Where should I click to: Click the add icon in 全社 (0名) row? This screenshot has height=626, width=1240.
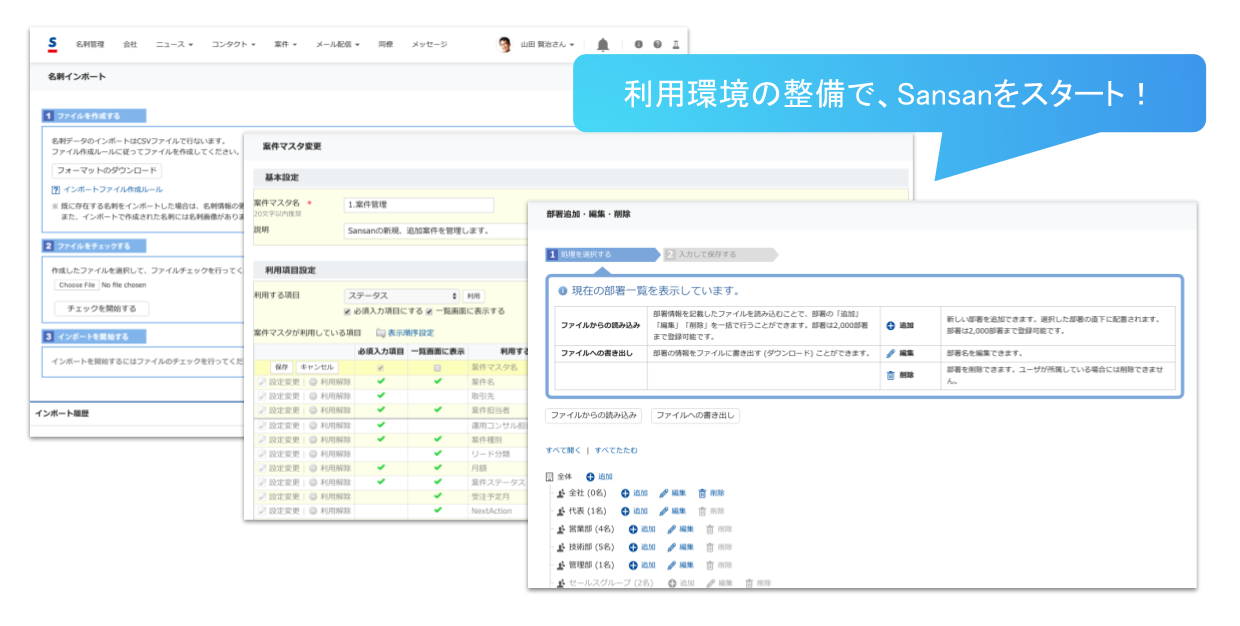click(x=625, y=493)
